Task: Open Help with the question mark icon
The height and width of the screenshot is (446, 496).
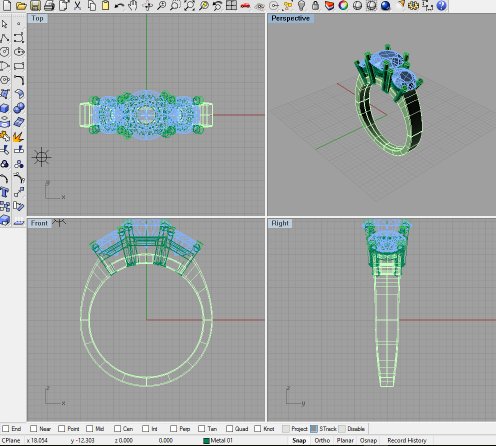Action: [x=441, y=5]
